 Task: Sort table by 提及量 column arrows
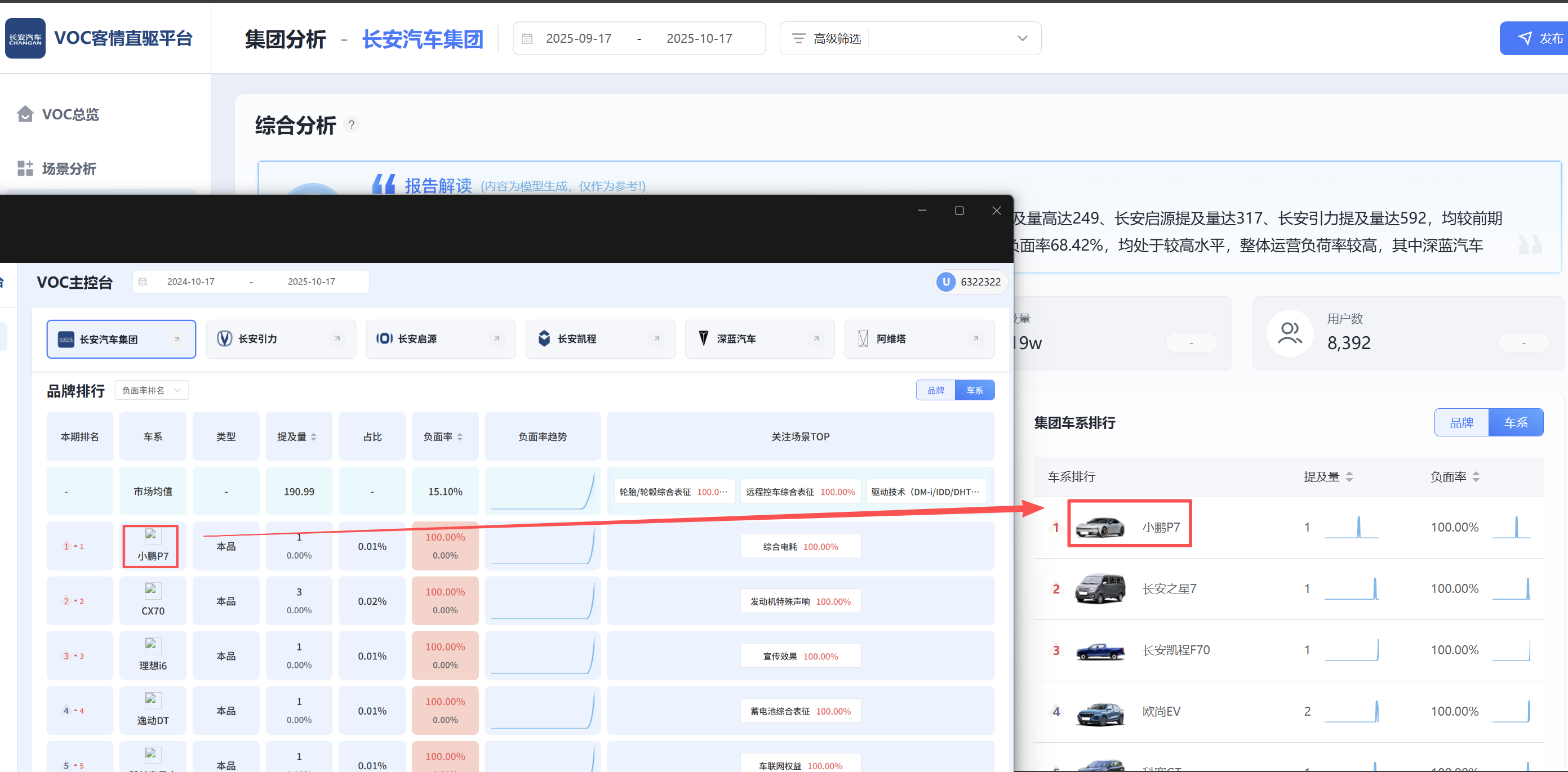coord(313,437)
